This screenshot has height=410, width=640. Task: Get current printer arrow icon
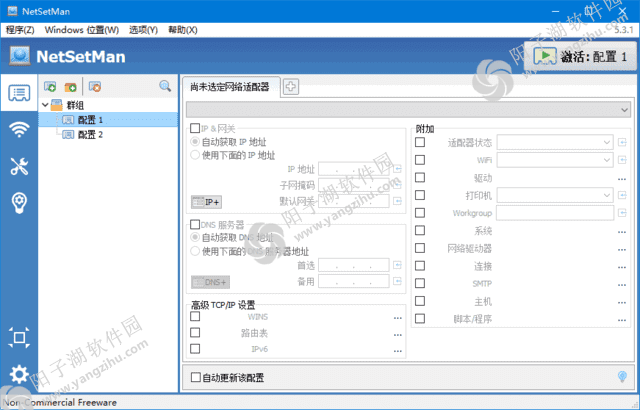coord(622,195)
